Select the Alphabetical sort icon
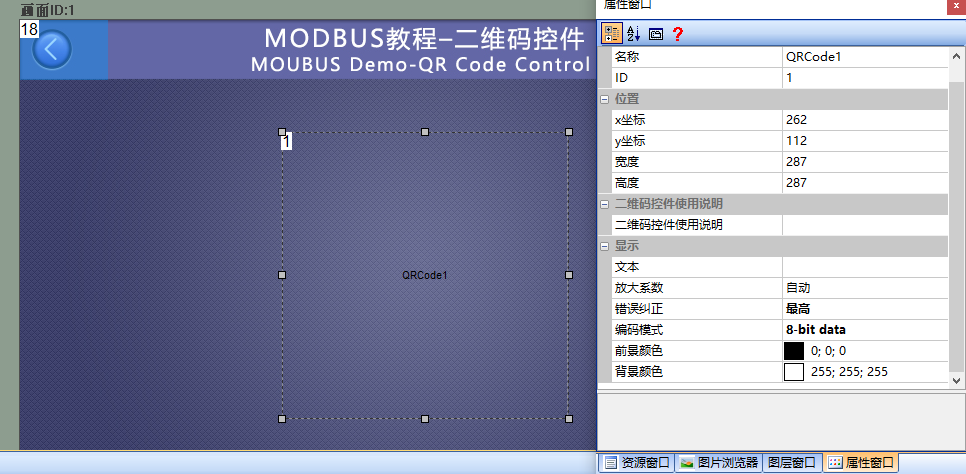 (633, 34)
